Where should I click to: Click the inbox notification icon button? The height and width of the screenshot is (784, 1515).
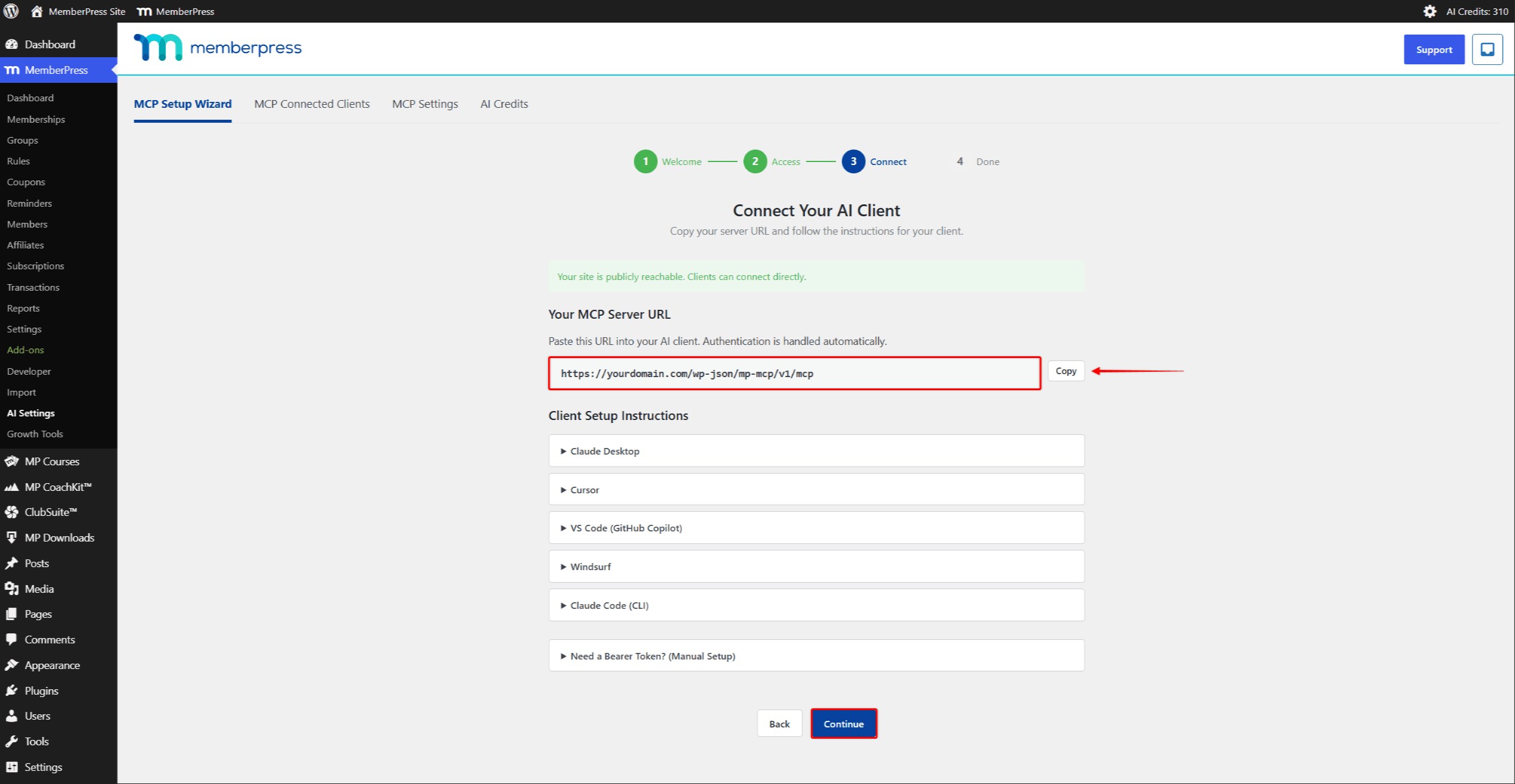click(x=1488, y=49)
